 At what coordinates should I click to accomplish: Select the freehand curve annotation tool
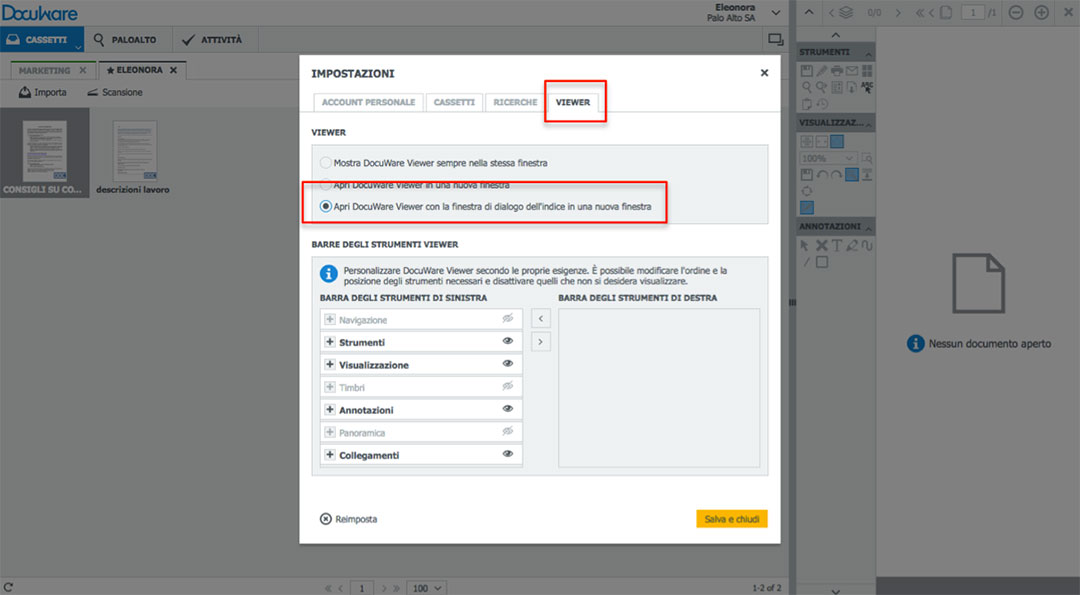(867, 245)
